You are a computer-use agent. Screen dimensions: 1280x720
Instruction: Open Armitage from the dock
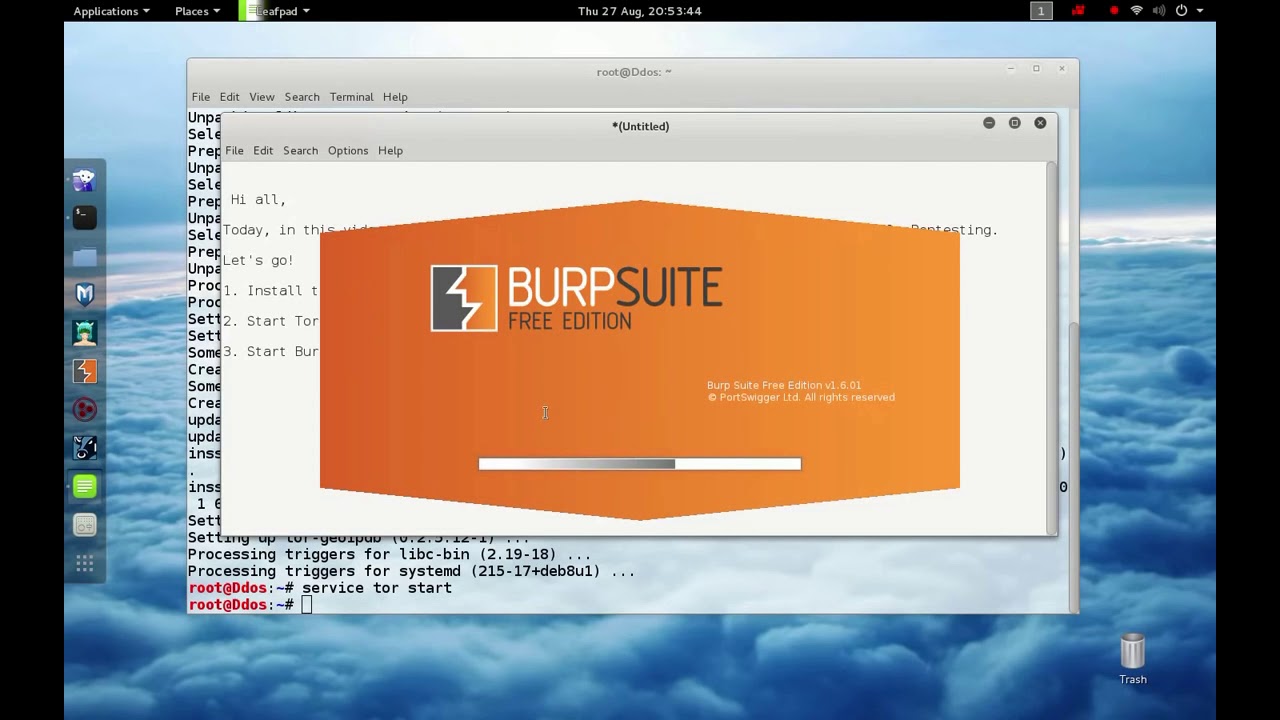pyautogui.click(x=85, y=333)
